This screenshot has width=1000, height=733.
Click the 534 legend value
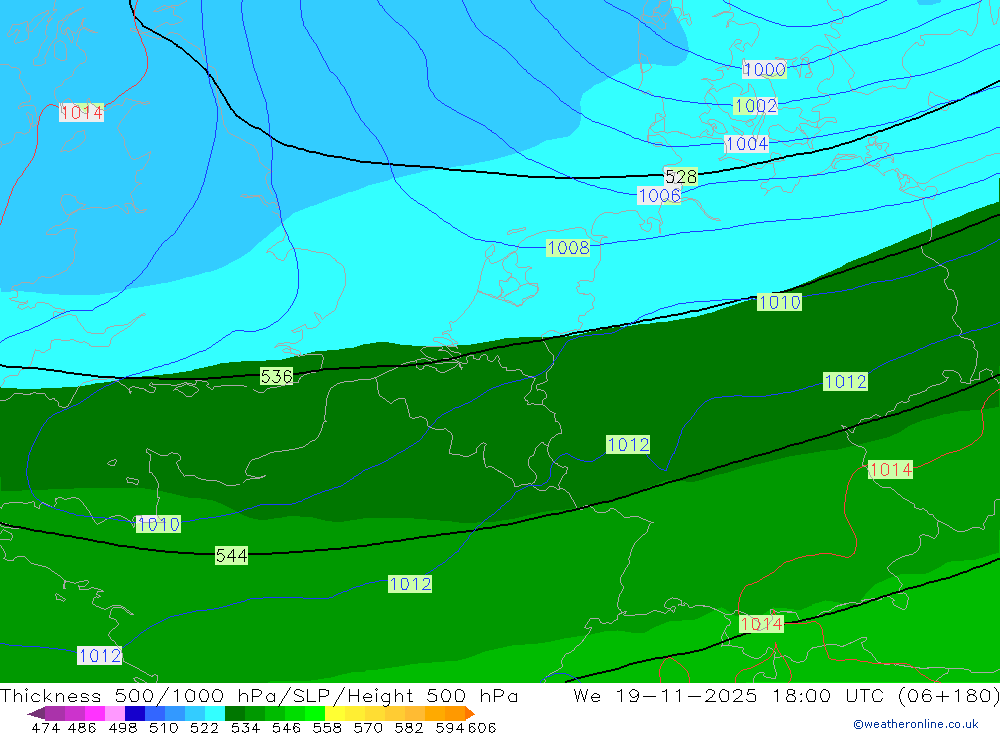coord(245,727)
